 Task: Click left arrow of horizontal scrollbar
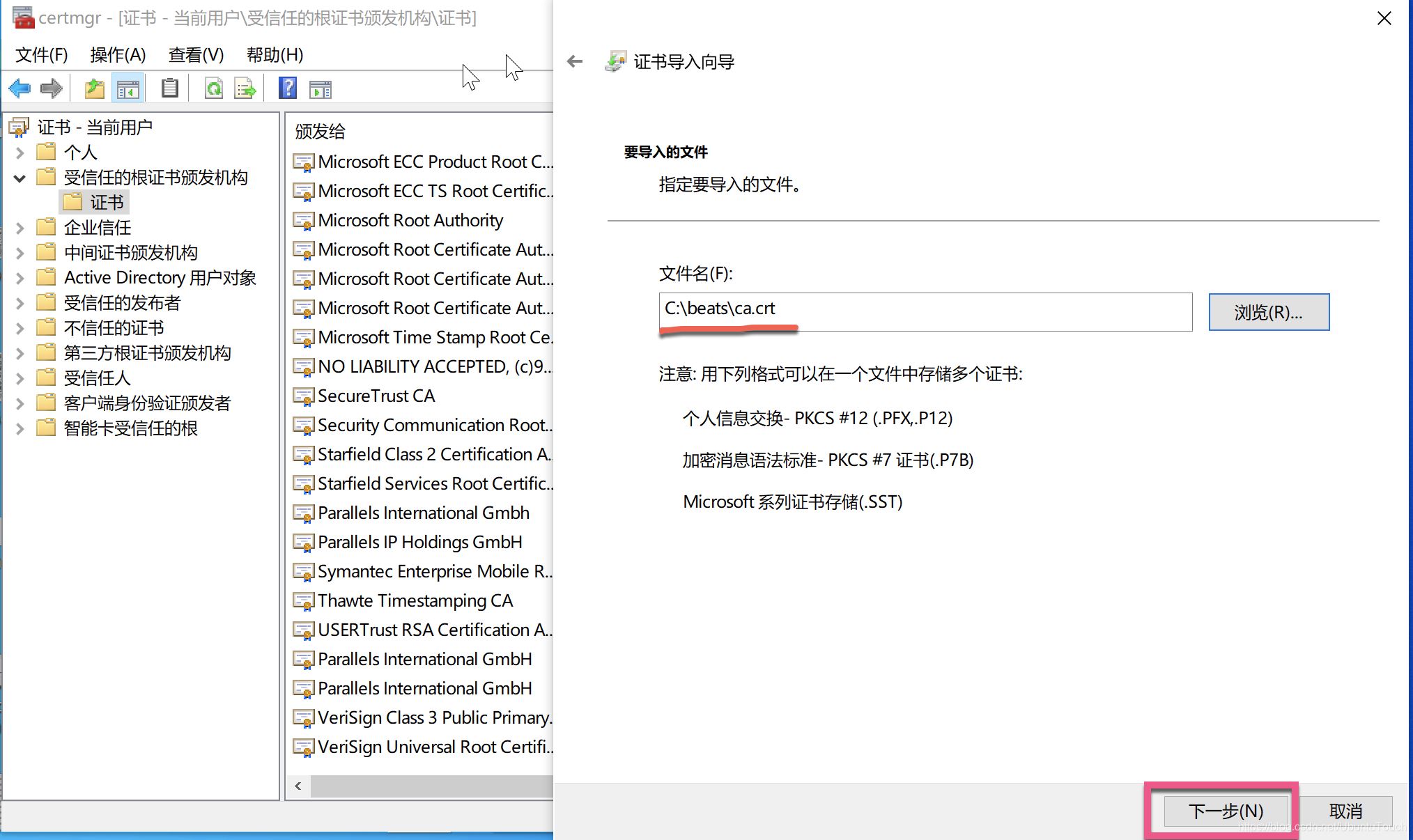coord(298,786)
